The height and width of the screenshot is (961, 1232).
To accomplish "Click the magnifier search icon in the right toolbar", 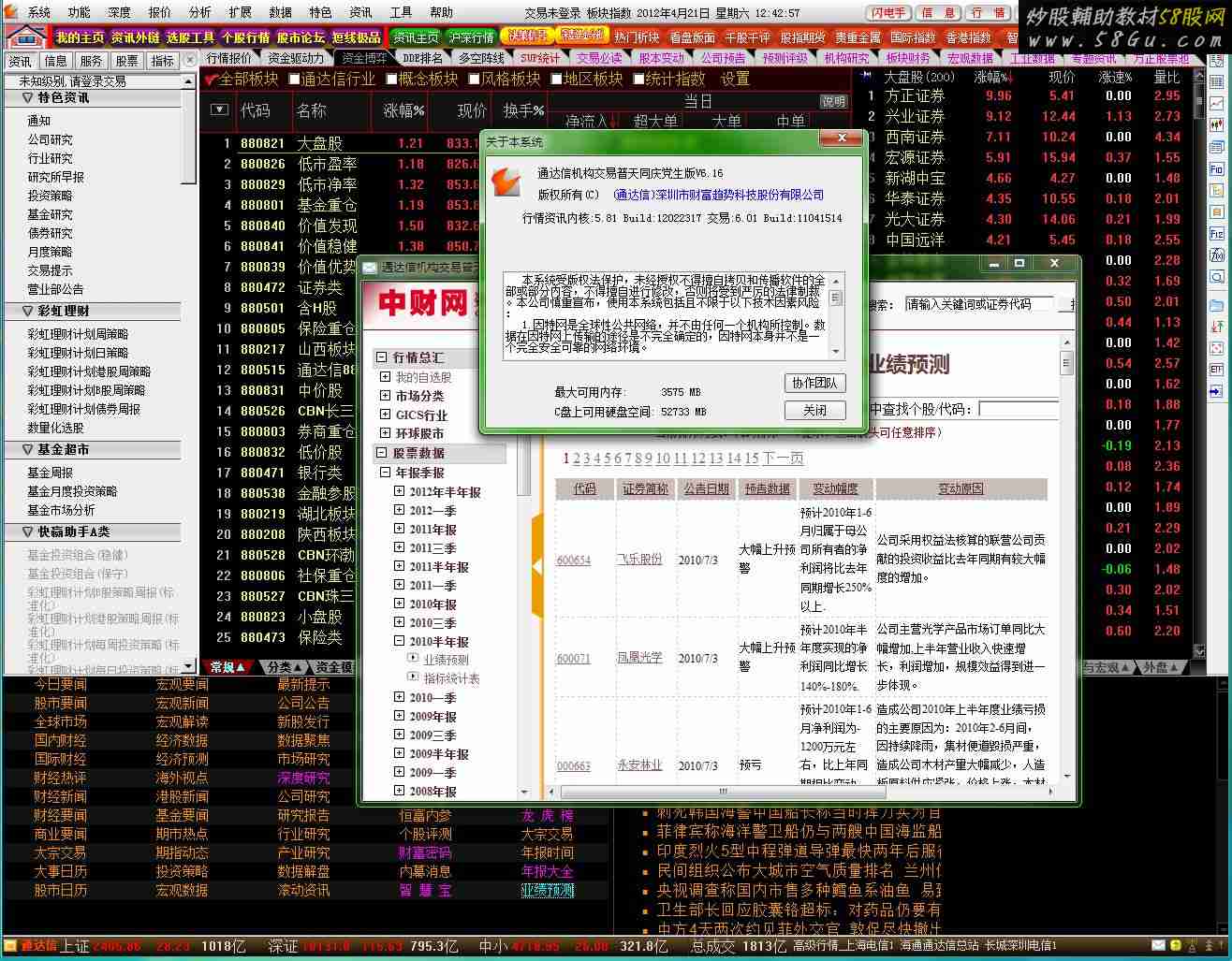I will 1217,276.
